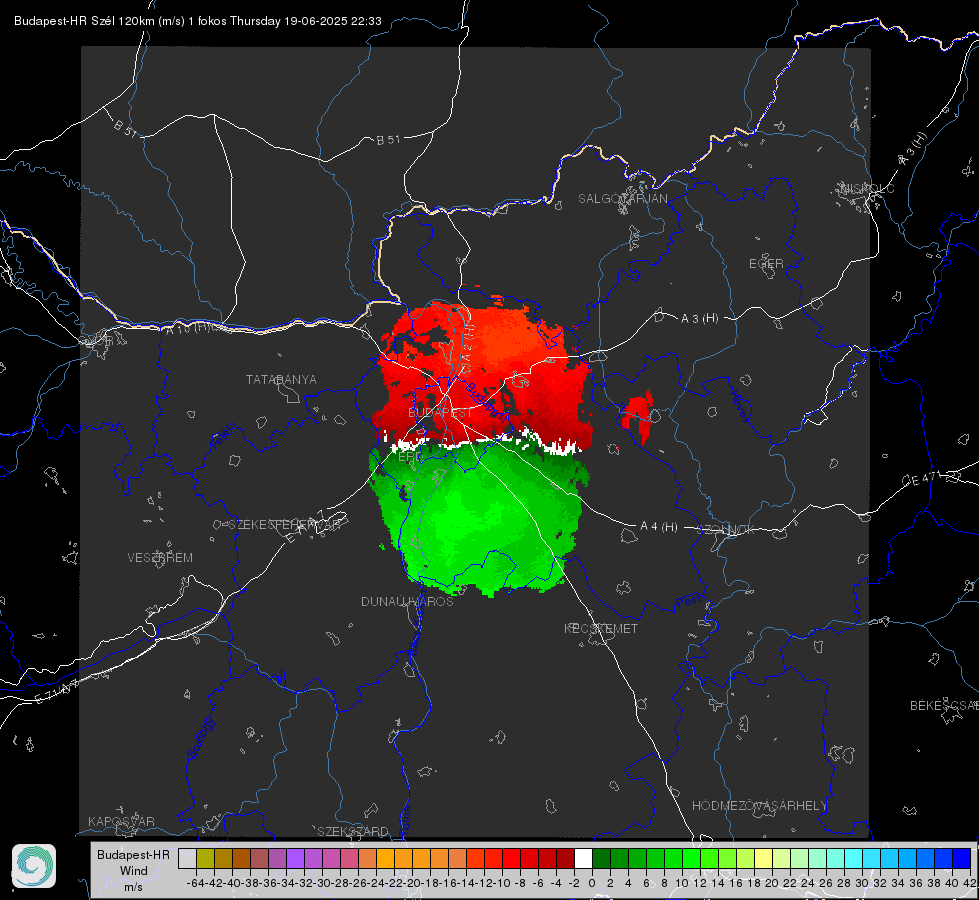The width and height of the screenshot is (979, 900).
Task: Click the blue 'Pest' county label
Action: [x=687, y=602]
